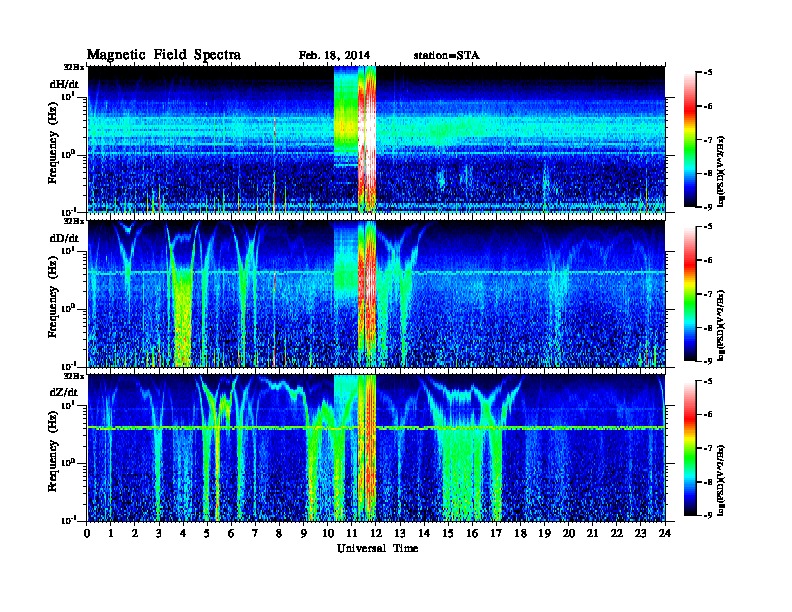Click the hour 17 tick label
The height and width of the screenshot is (612, 792).
tap(496, 533)
